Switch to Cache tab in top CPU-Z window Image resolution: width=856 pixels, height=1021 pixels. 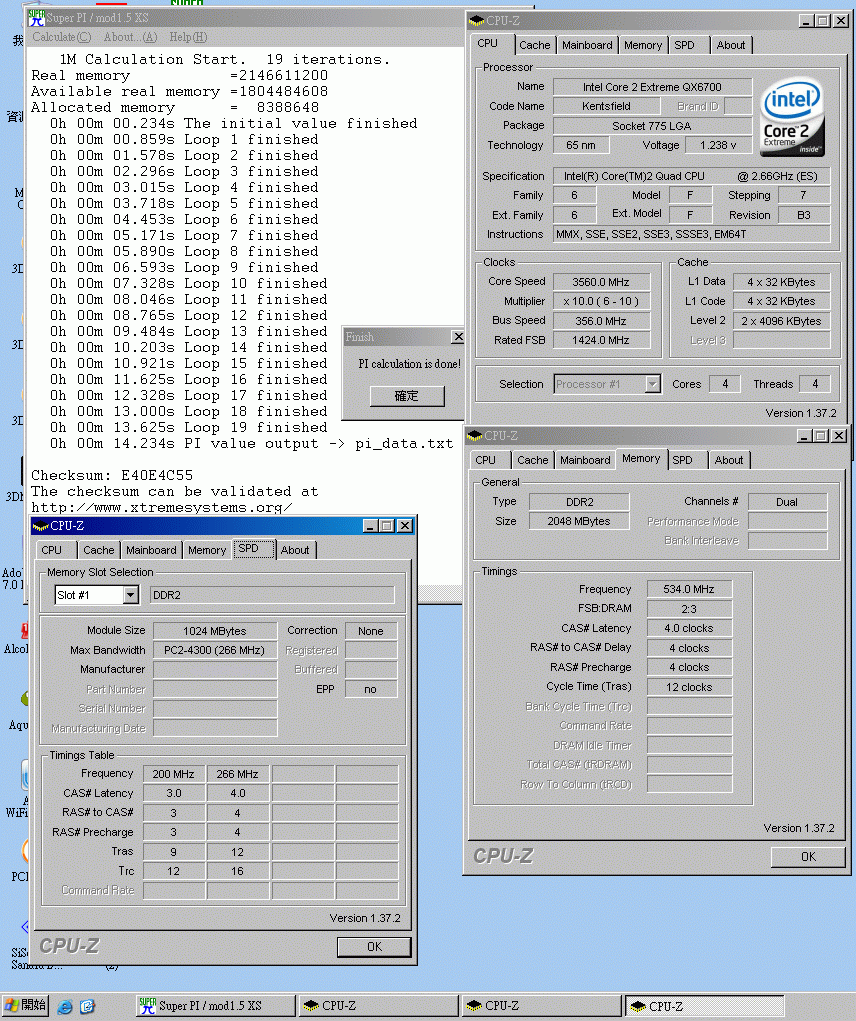tap(534, 45)
